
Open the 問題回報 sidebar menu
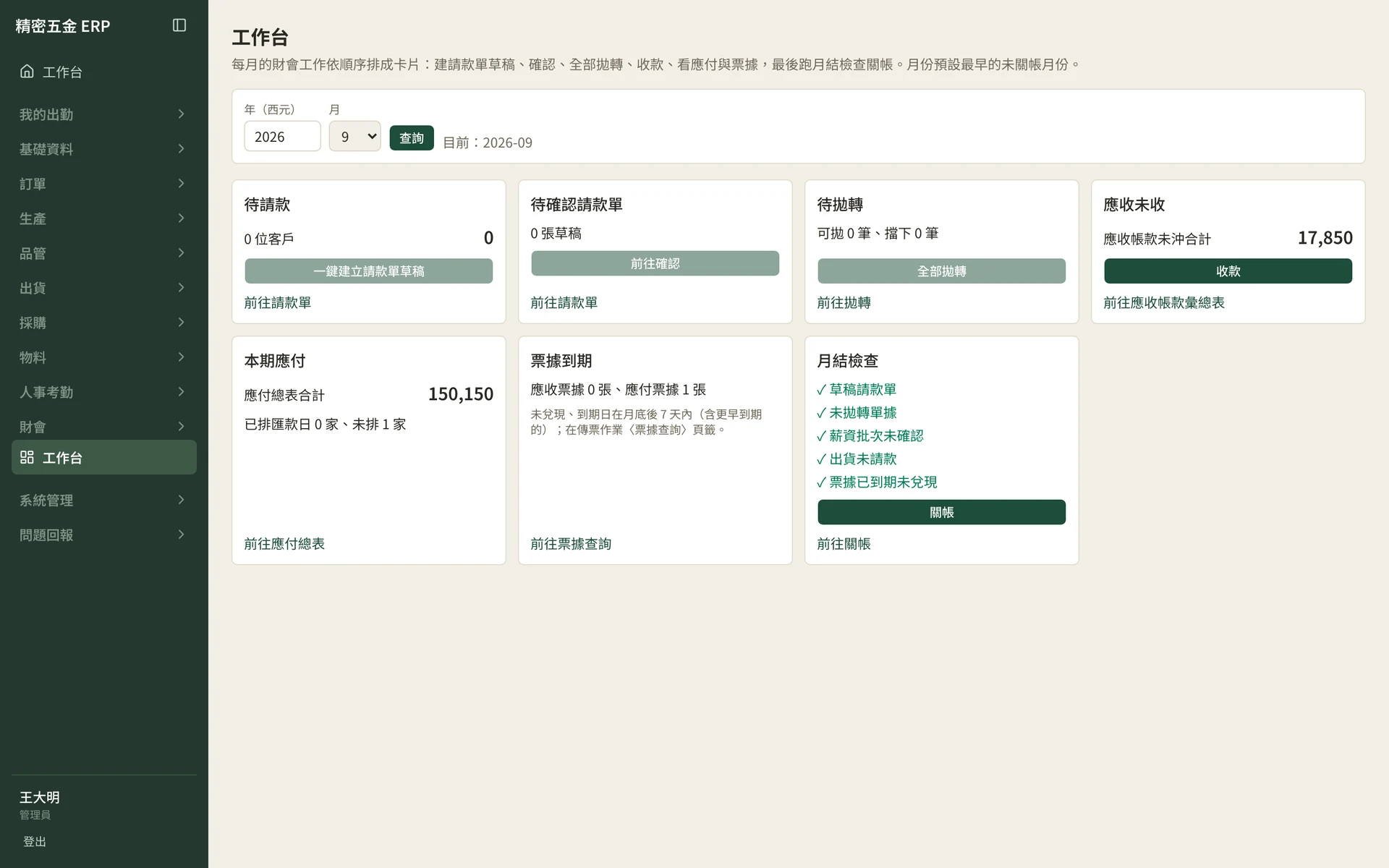[104, 535]
